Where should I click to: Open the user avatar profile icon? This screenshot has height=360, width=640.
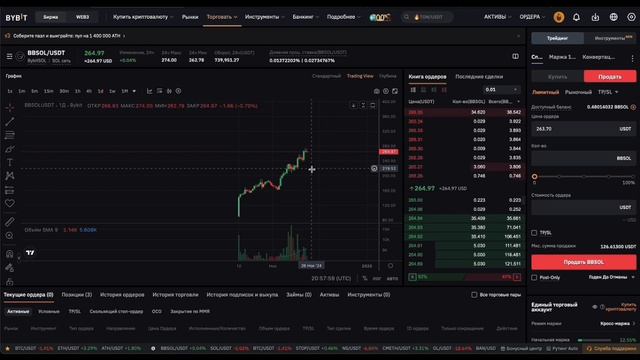pyautogui.click(x=559, y=17)
